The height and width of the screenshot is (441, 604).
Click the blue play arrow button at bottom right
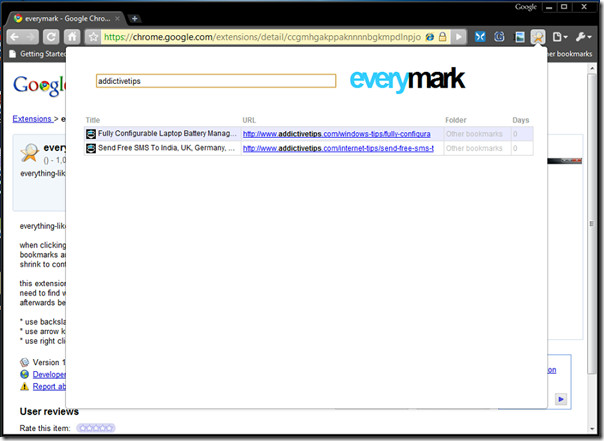tap(560, 399)
